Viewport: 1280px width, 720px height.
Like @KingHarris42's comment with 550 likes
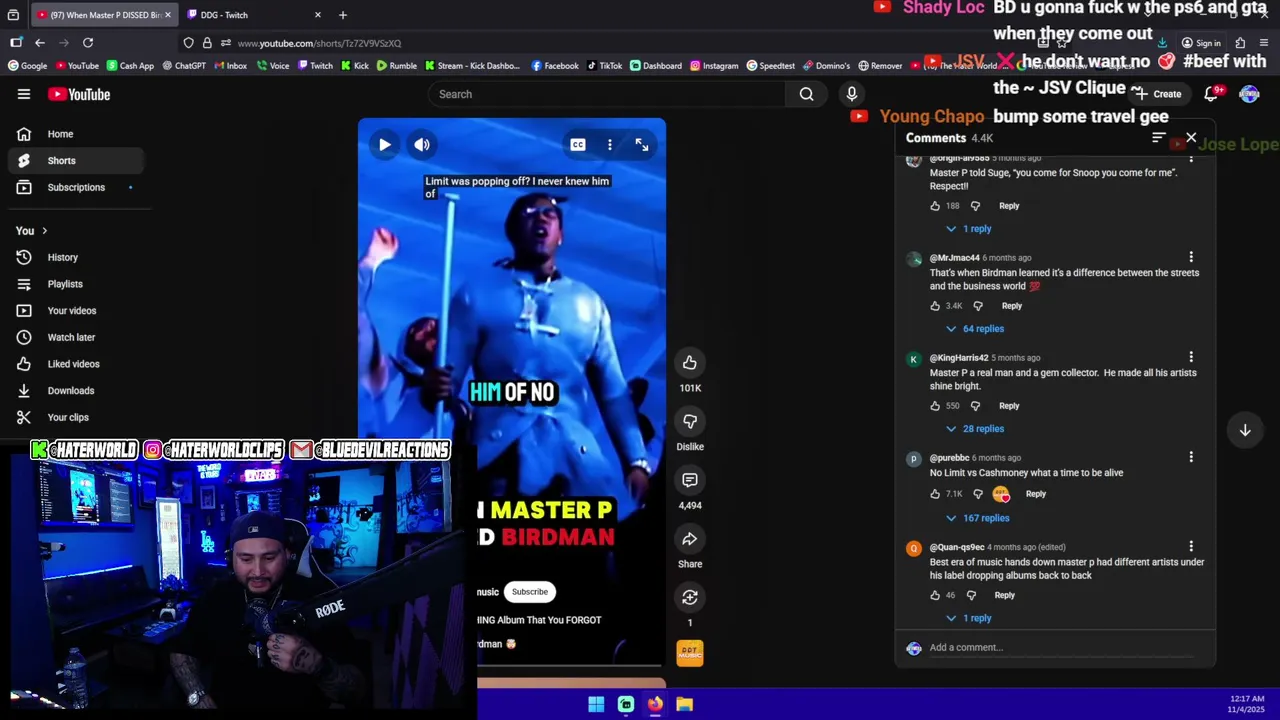tap(935, 406)
